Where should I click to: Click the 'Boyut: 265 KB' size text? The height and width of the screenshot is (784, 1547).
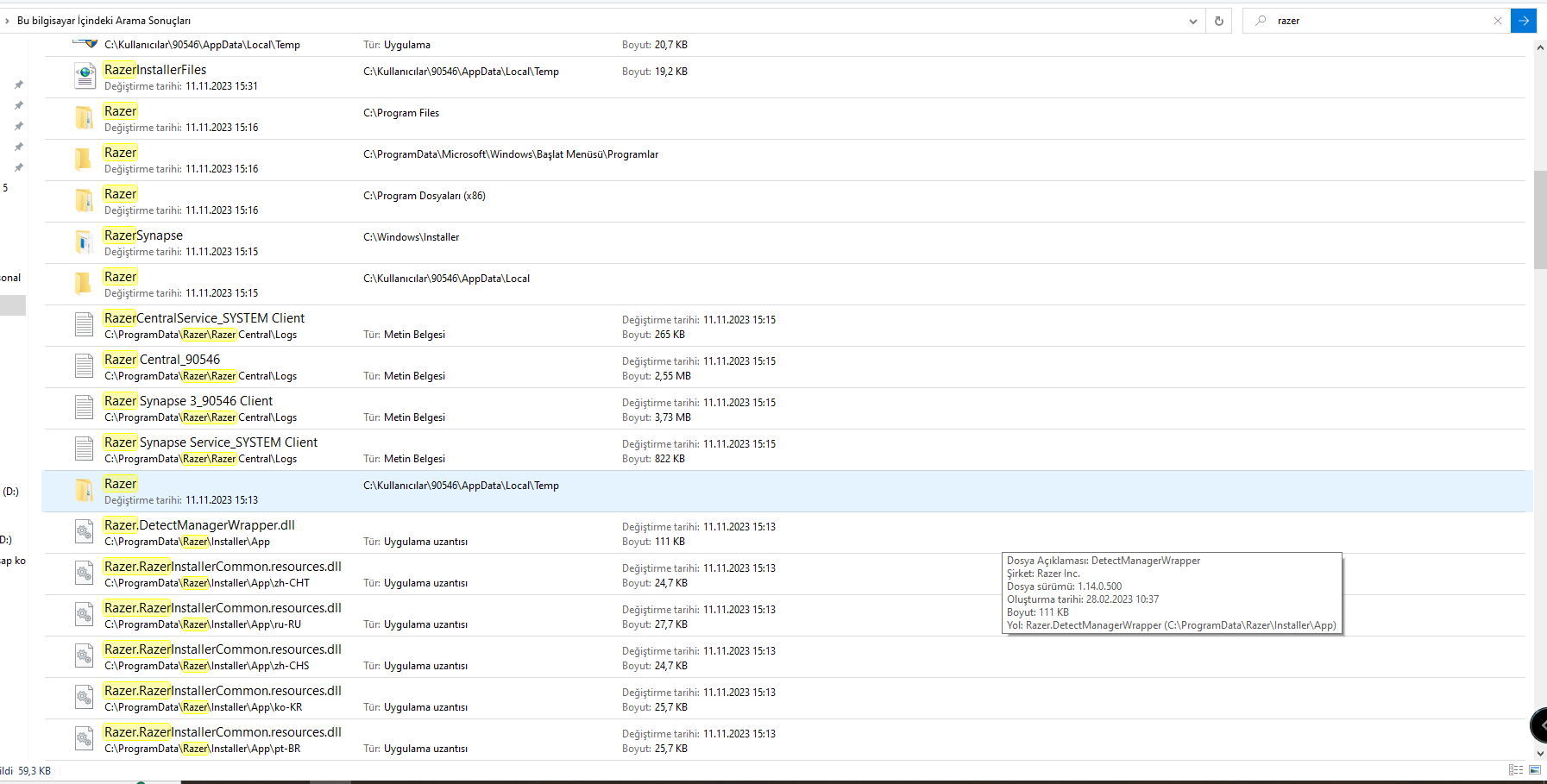[x=653, y=335]
